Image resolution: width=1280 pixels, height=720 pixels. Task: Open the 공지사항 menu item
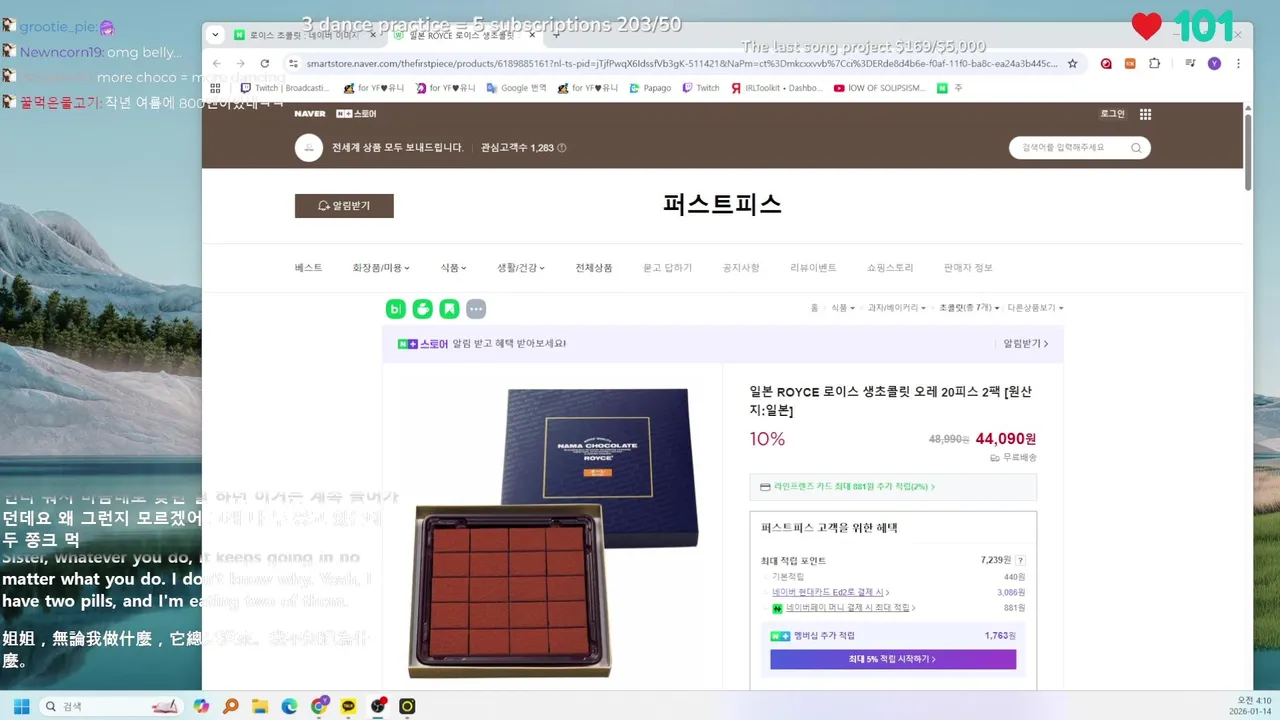click(x=741, y=268)
